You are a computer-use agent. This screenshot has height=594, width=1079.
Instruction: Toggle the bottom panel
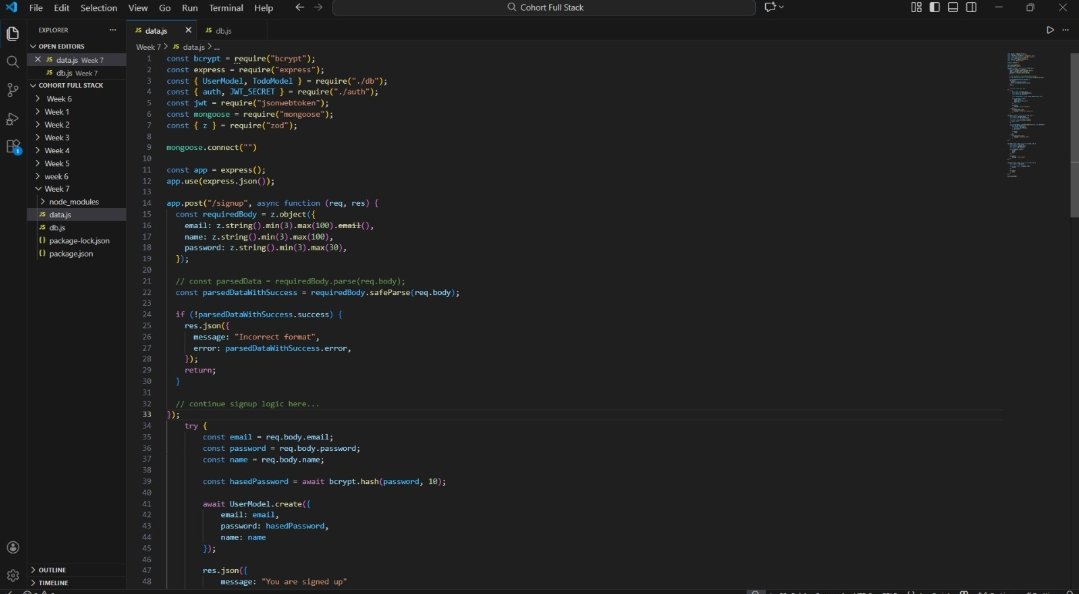[953, 8]
